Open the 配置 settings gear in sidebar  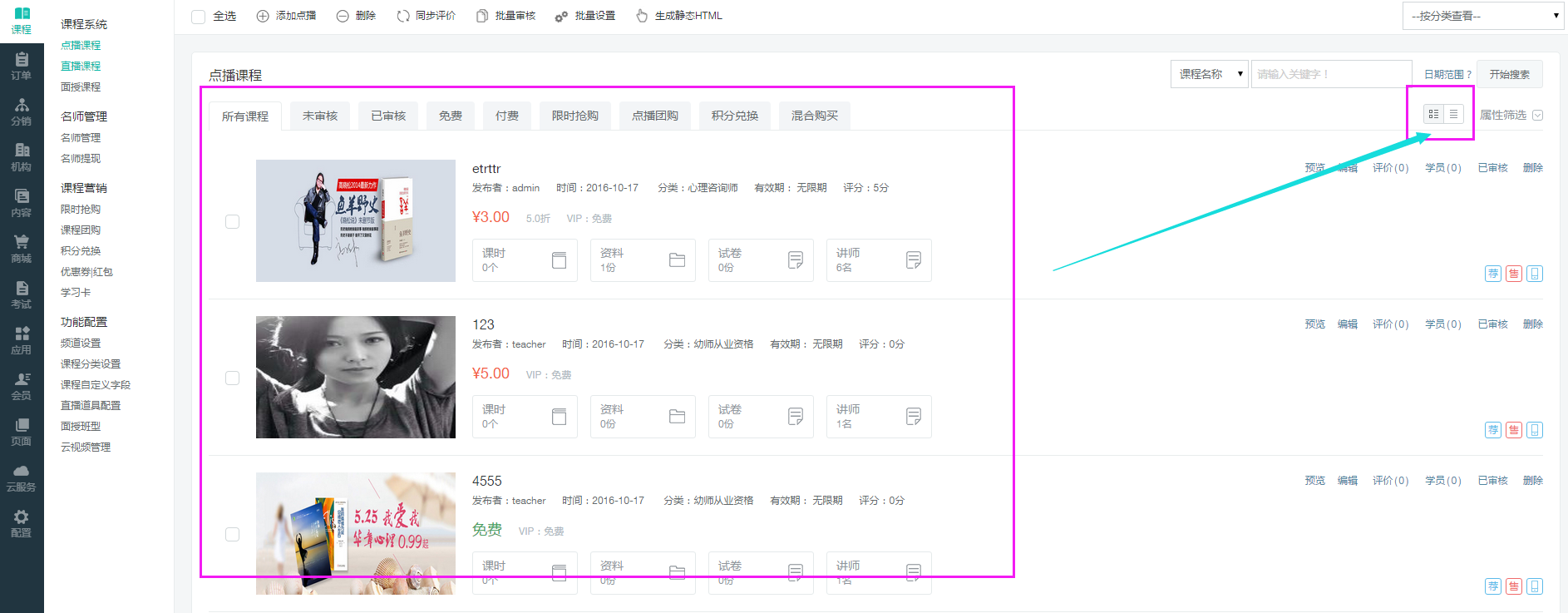22,523
